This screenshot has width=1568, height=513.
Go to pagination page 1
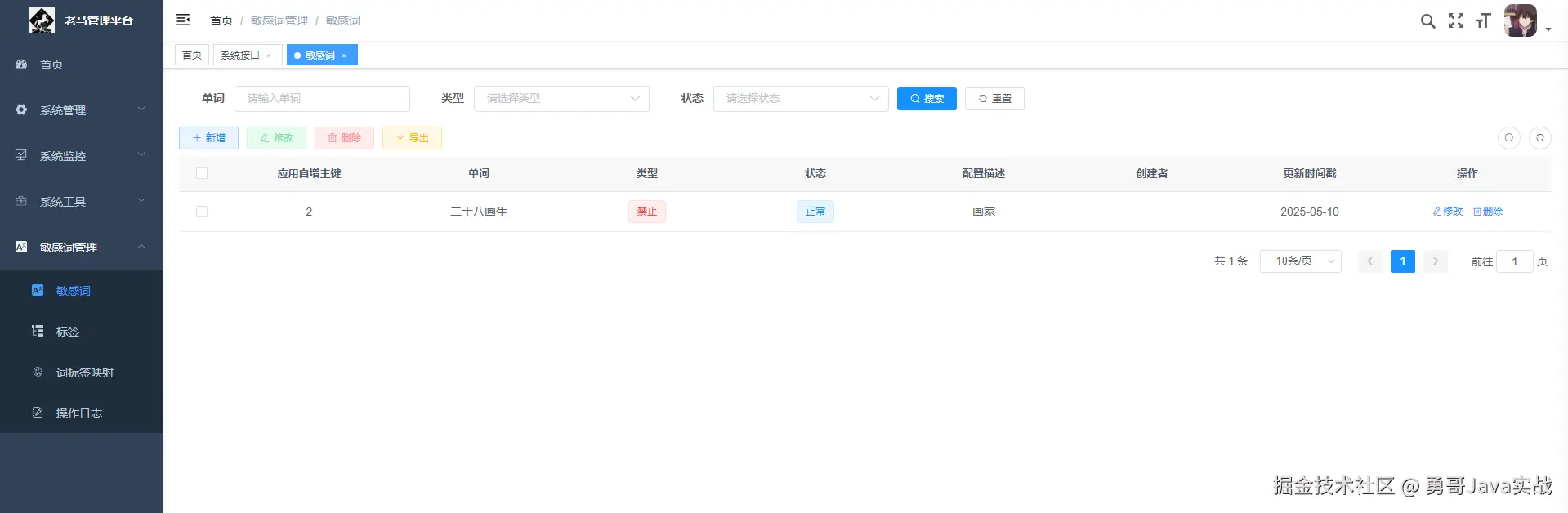coord(1403,261)
